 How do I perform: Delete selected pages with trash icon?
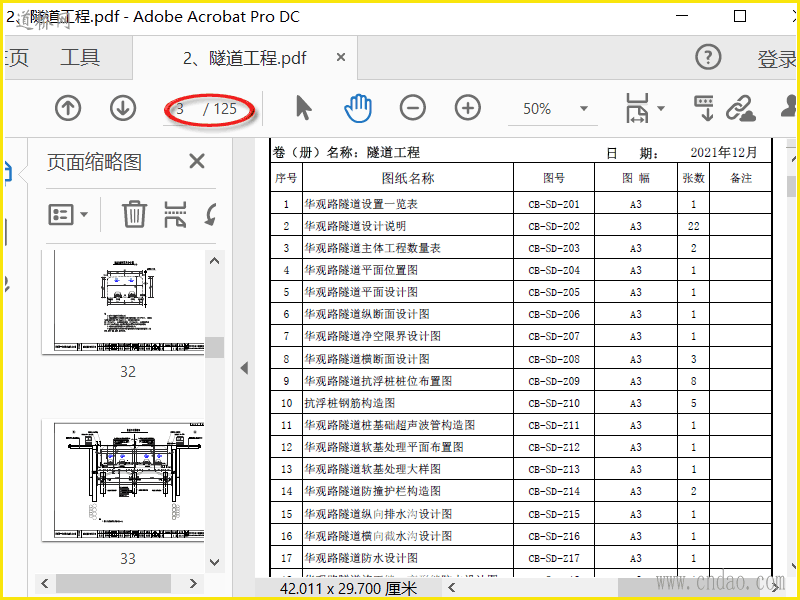click(x=134, y=214)
